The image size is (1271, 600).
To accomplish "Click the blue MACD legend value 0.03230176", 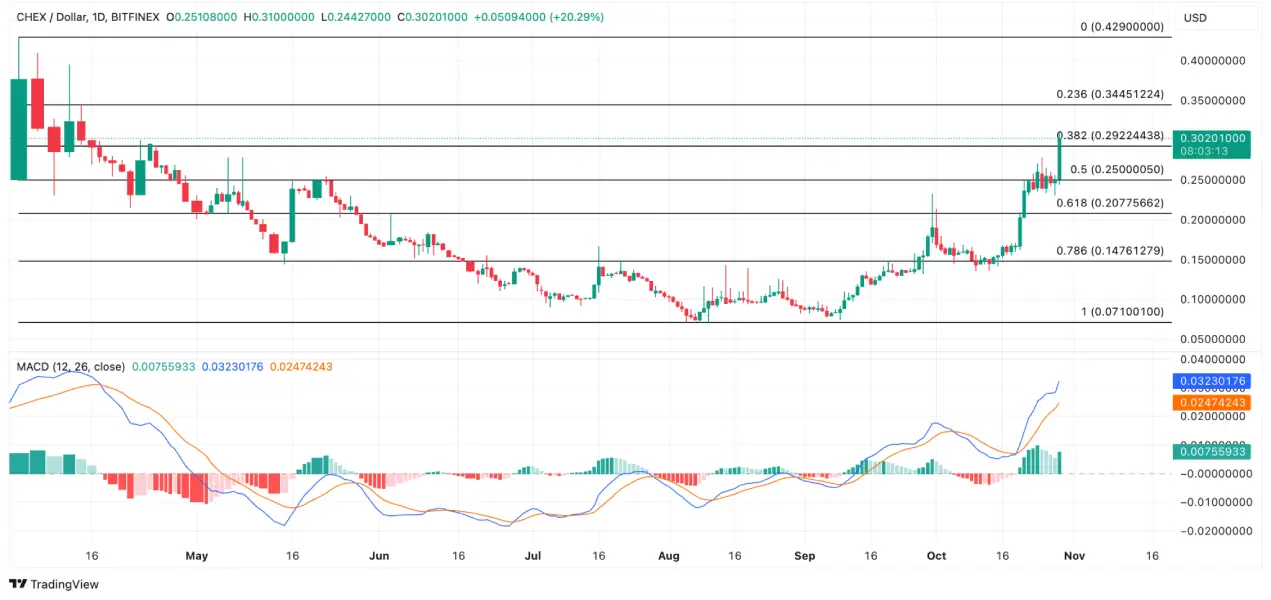I will (232, 367).
